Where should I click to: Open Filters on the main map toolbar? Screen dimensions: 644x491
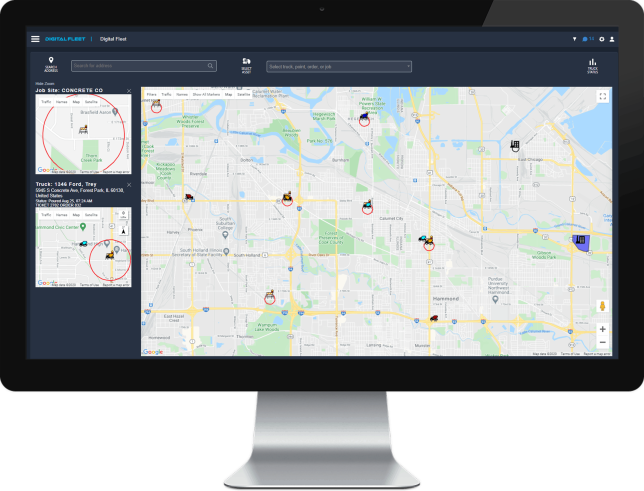pyautogui.click(x=151, y=94)
